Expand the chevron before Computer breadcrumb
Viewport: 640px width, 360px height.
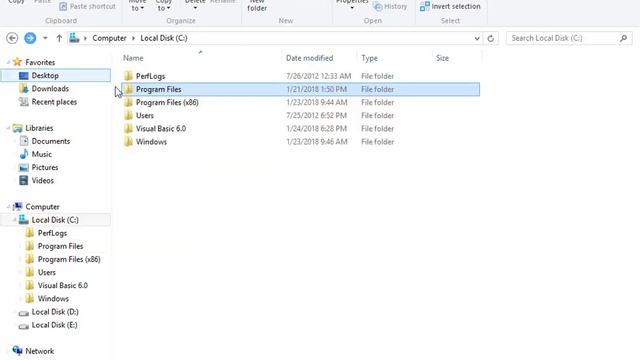click(x=85, y=38)
